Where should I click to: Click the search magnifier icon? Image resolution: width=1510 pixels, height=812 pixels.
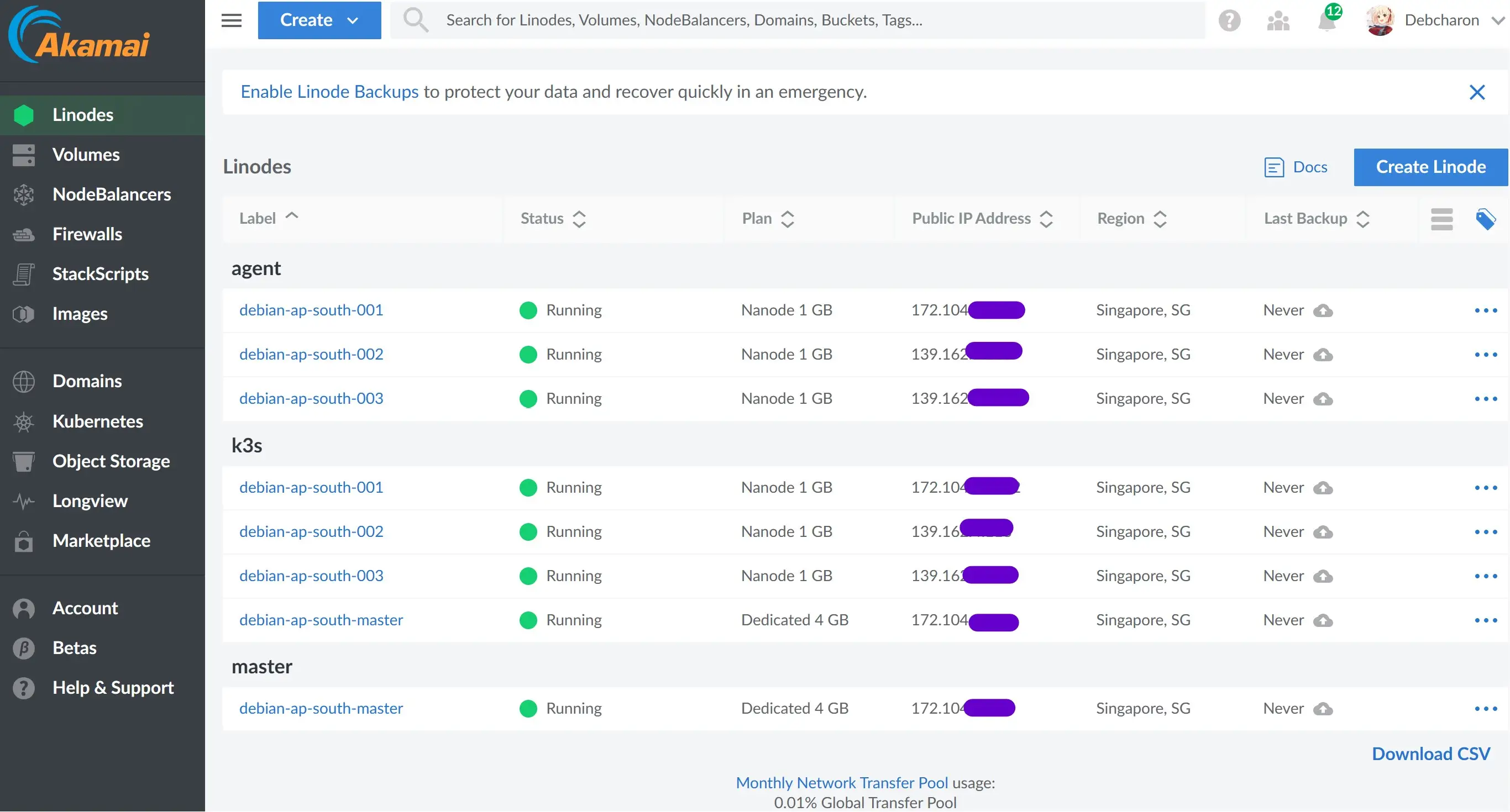tap(416, 20)
